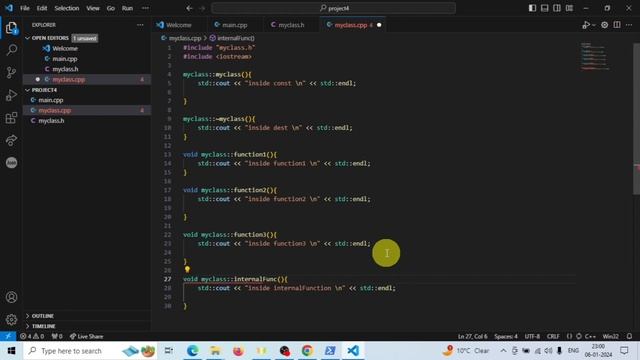Select Welcome in the Open Editors list
The width and height of the screenshot is (640, 360).
(x=65, y=49)
